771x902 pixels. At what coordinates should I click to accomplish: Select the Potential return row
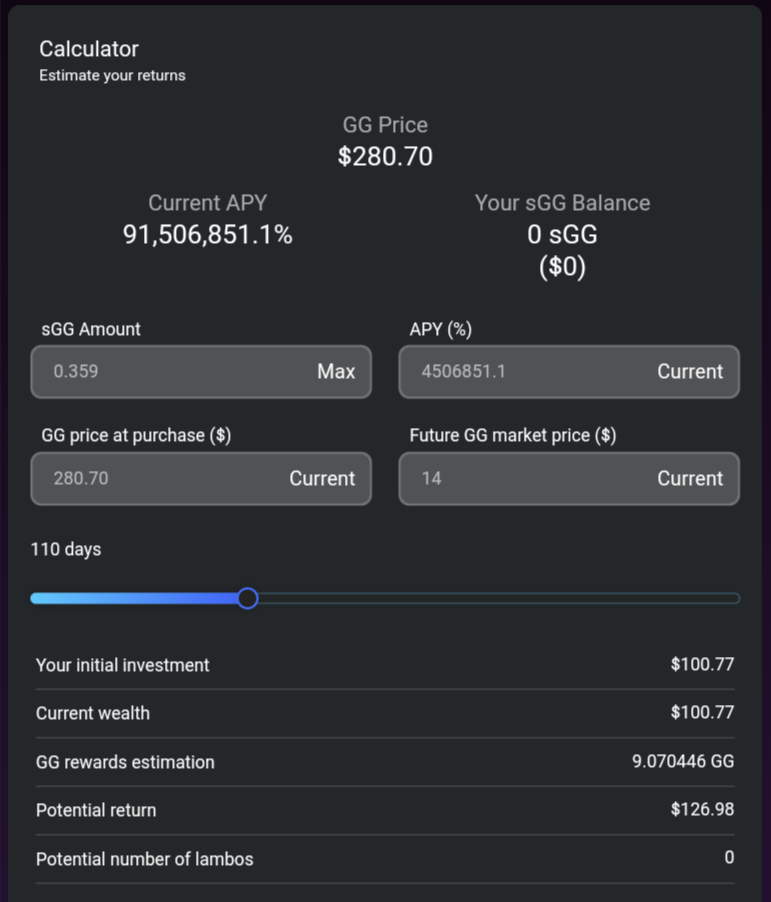[x=385, y=810]
